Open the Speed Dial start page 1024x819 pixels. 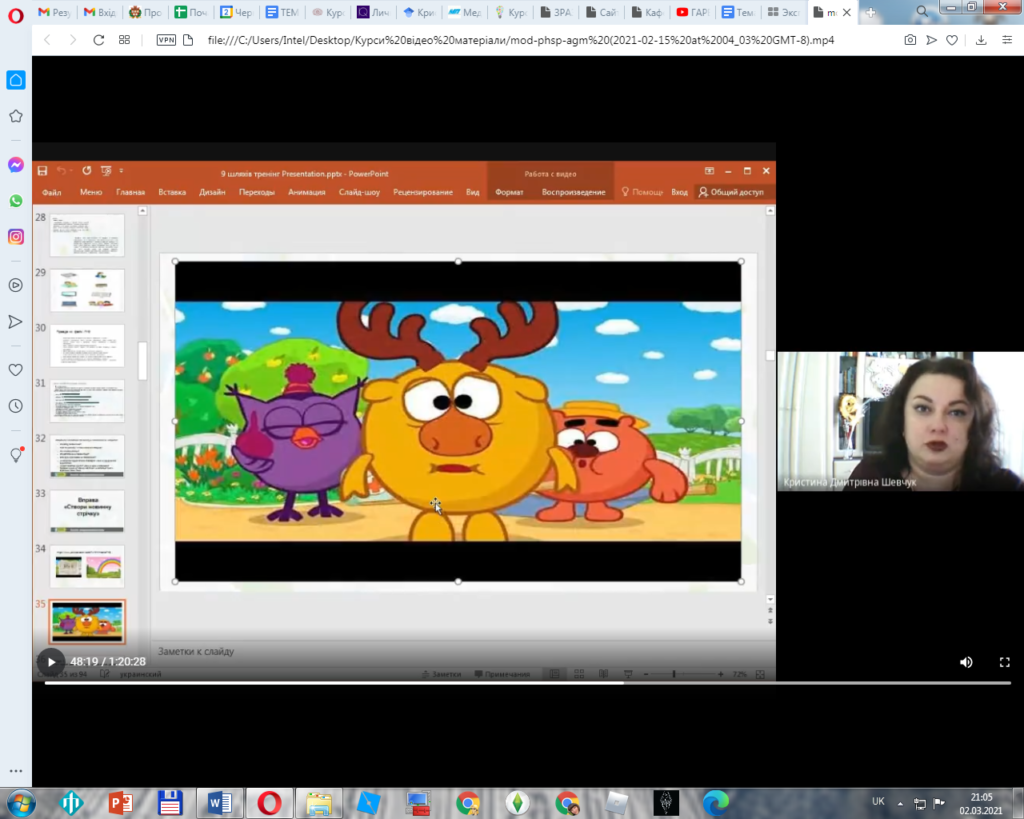pos(124,40)
